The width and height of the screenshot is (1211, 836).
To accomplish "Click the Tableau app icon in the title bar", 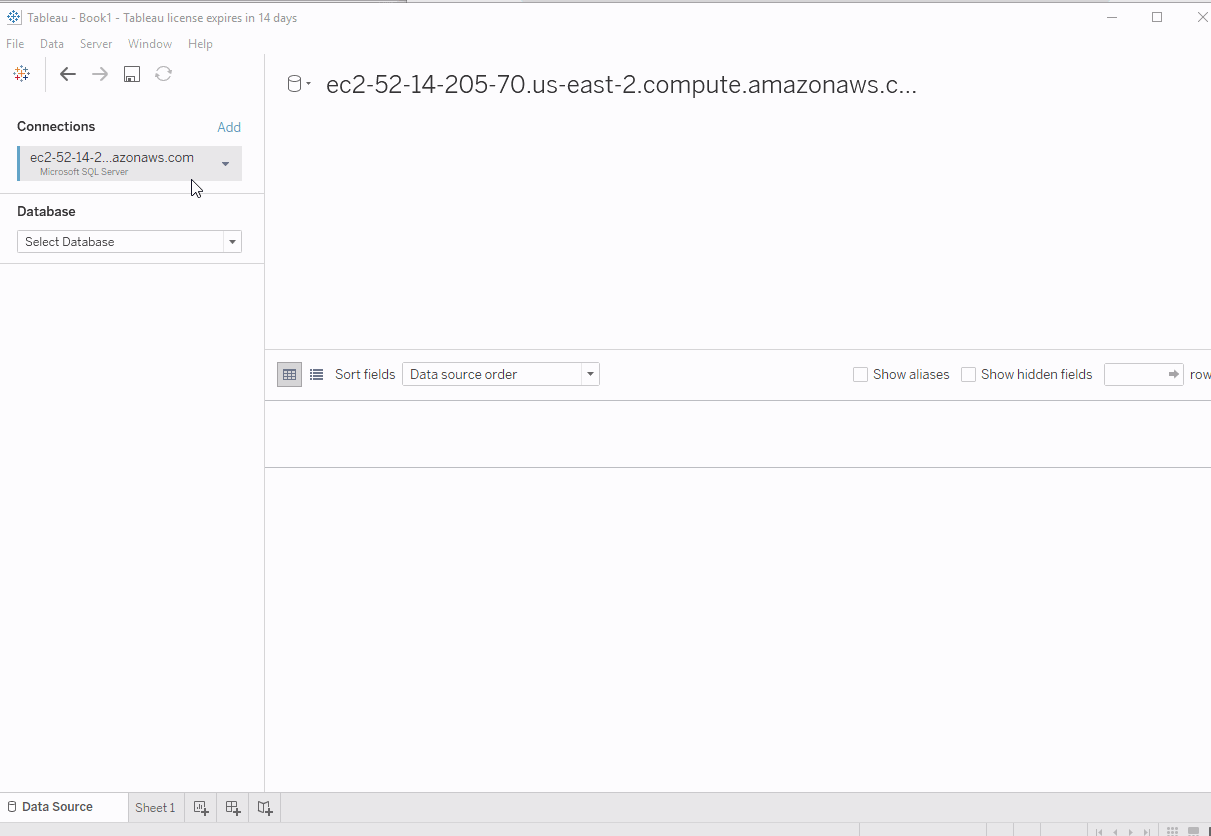I will [x=14, y=17].
